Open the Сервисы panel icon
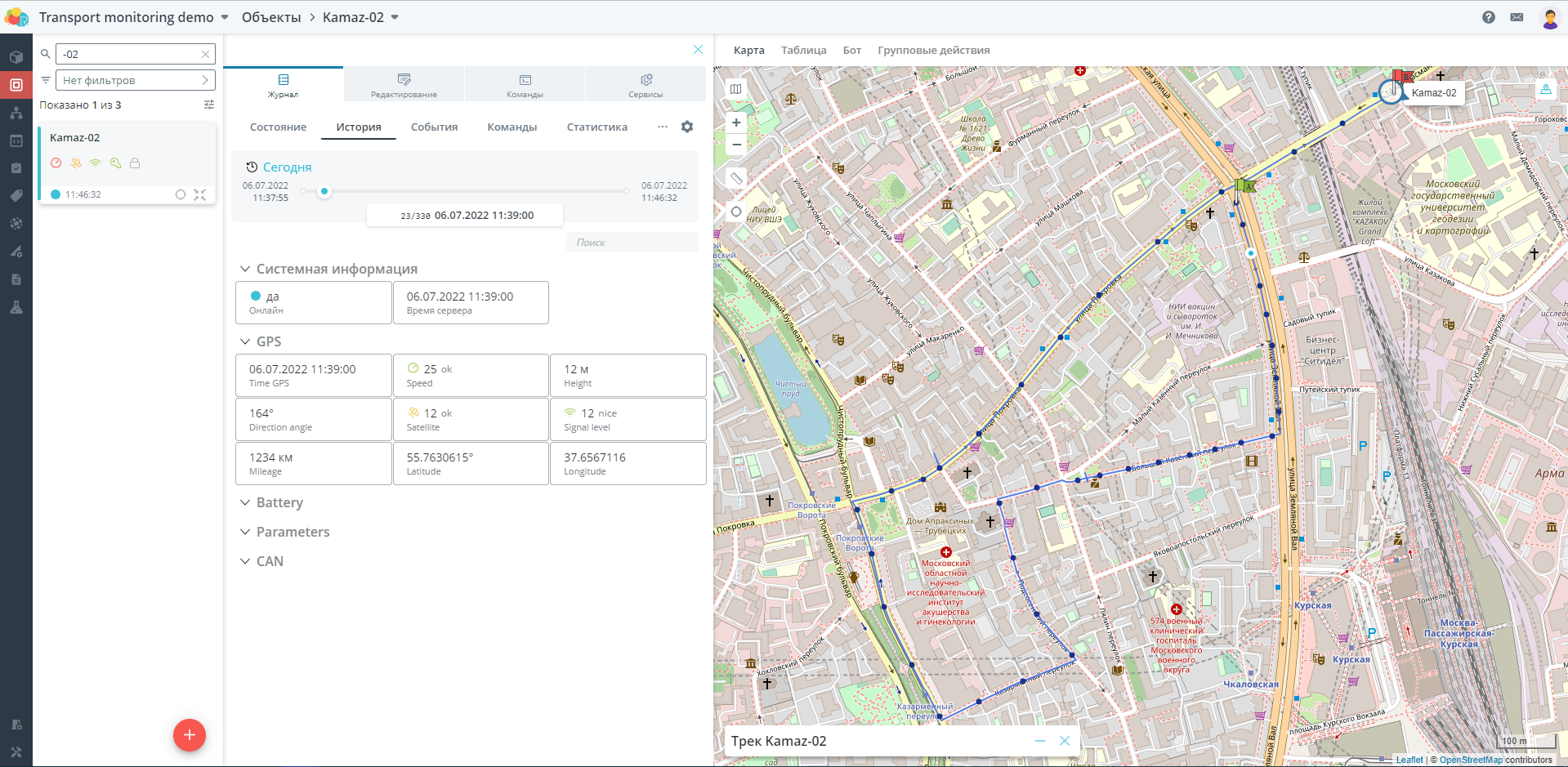Image resolution: width=1568 pixels, height=767 pixels. [646, 84]
